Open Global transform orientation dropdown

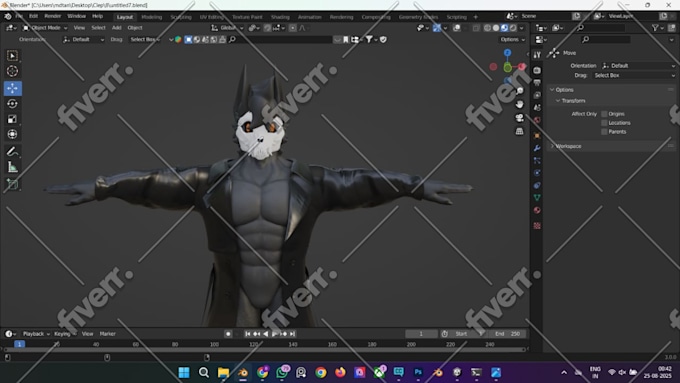pos(227,28)
